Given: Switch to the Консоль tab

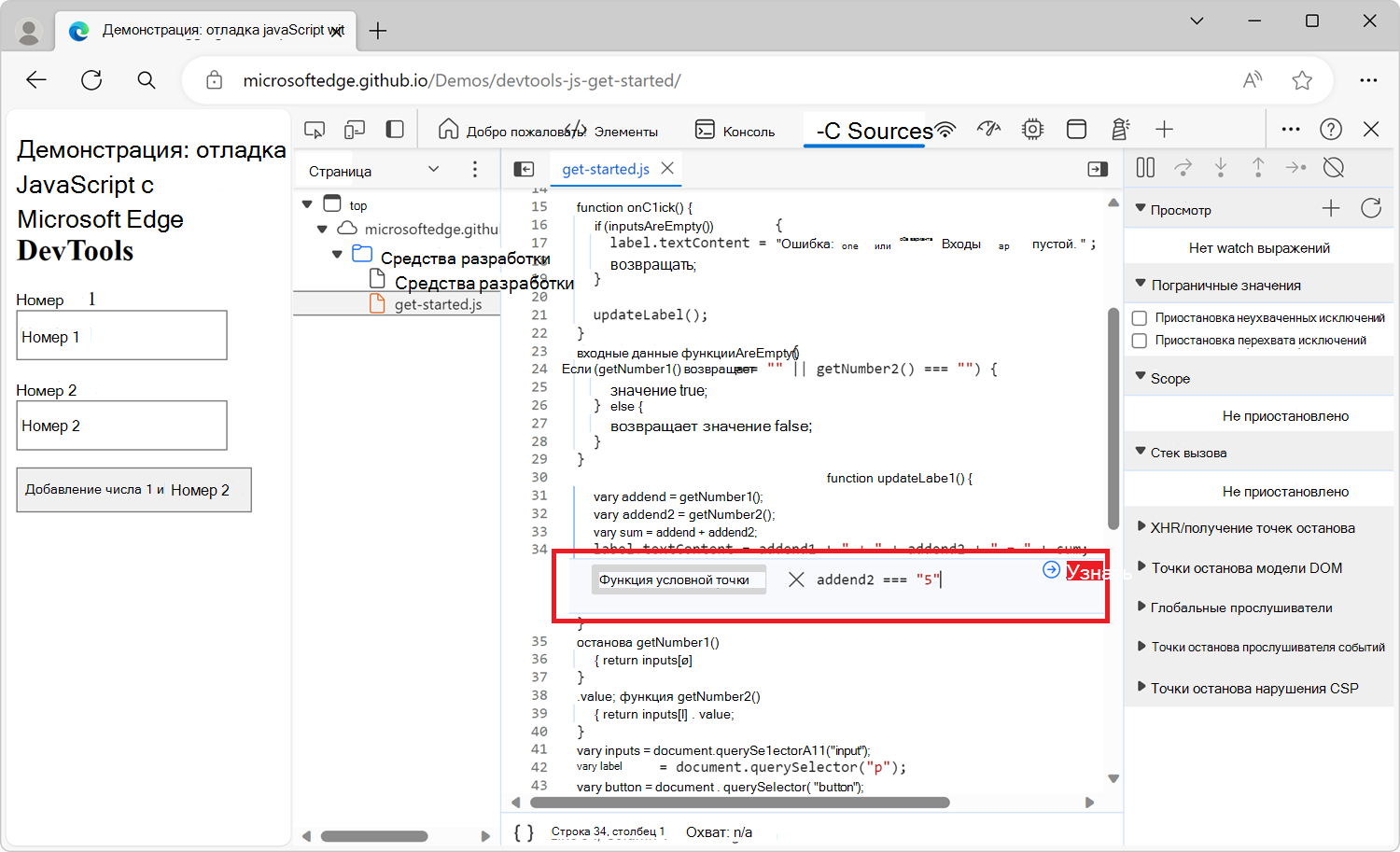Looking at the screenshot, I should coord(735,131).
